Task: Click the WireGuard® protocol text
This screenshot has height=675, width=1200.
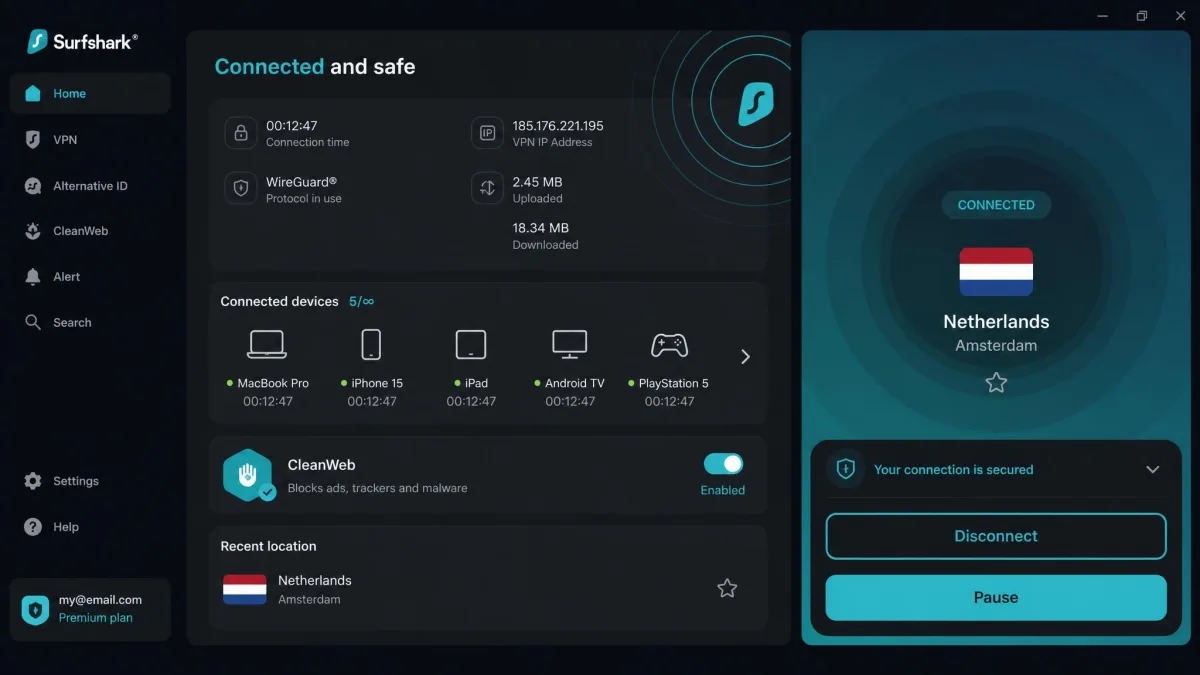Action: click(x=301, y=182)
